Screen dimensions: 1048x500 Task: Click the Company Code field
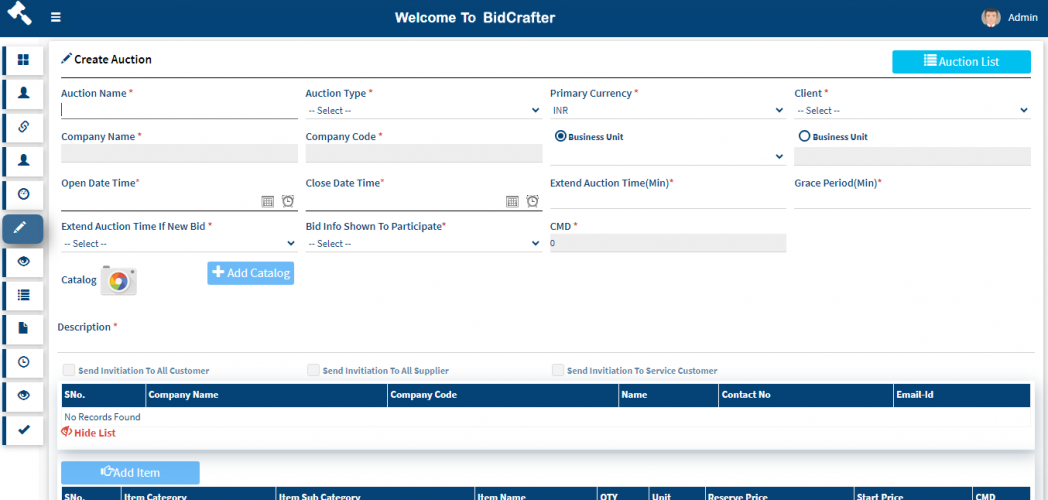424,154
